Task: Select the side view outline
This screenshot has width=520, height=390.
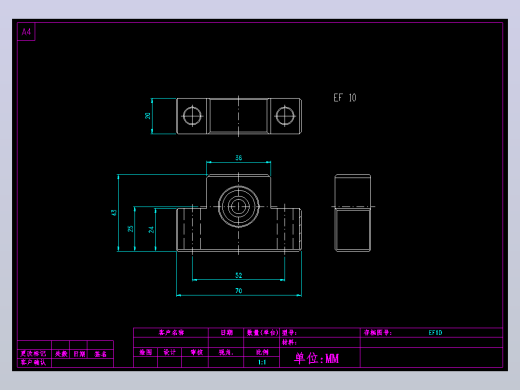Action: 353,213
